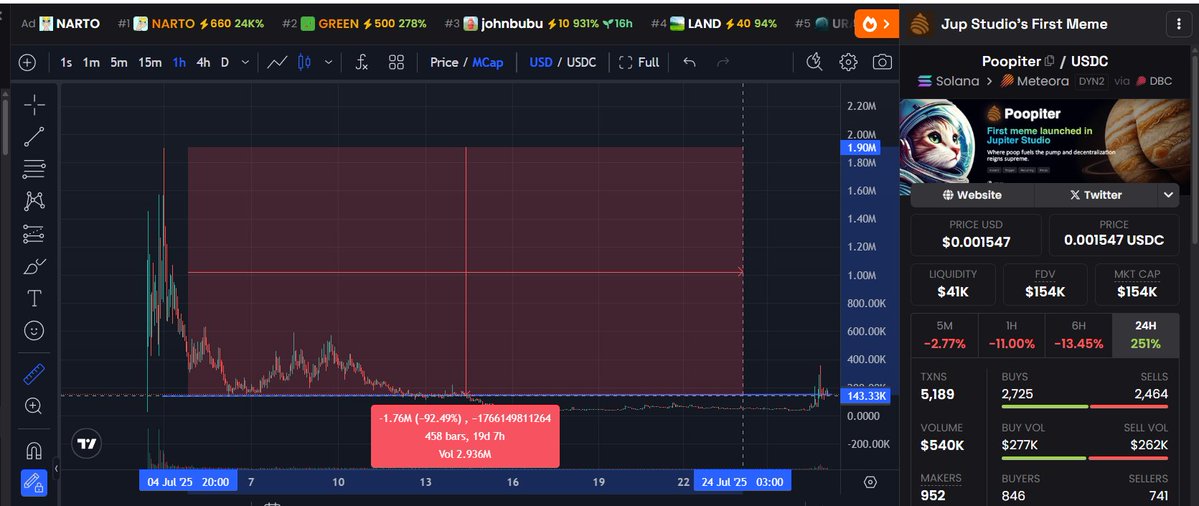Viewport: 1199px width, 506px height.
Task: Open the Fibonacci retracement tool
Action: click(x=34, y=169)
